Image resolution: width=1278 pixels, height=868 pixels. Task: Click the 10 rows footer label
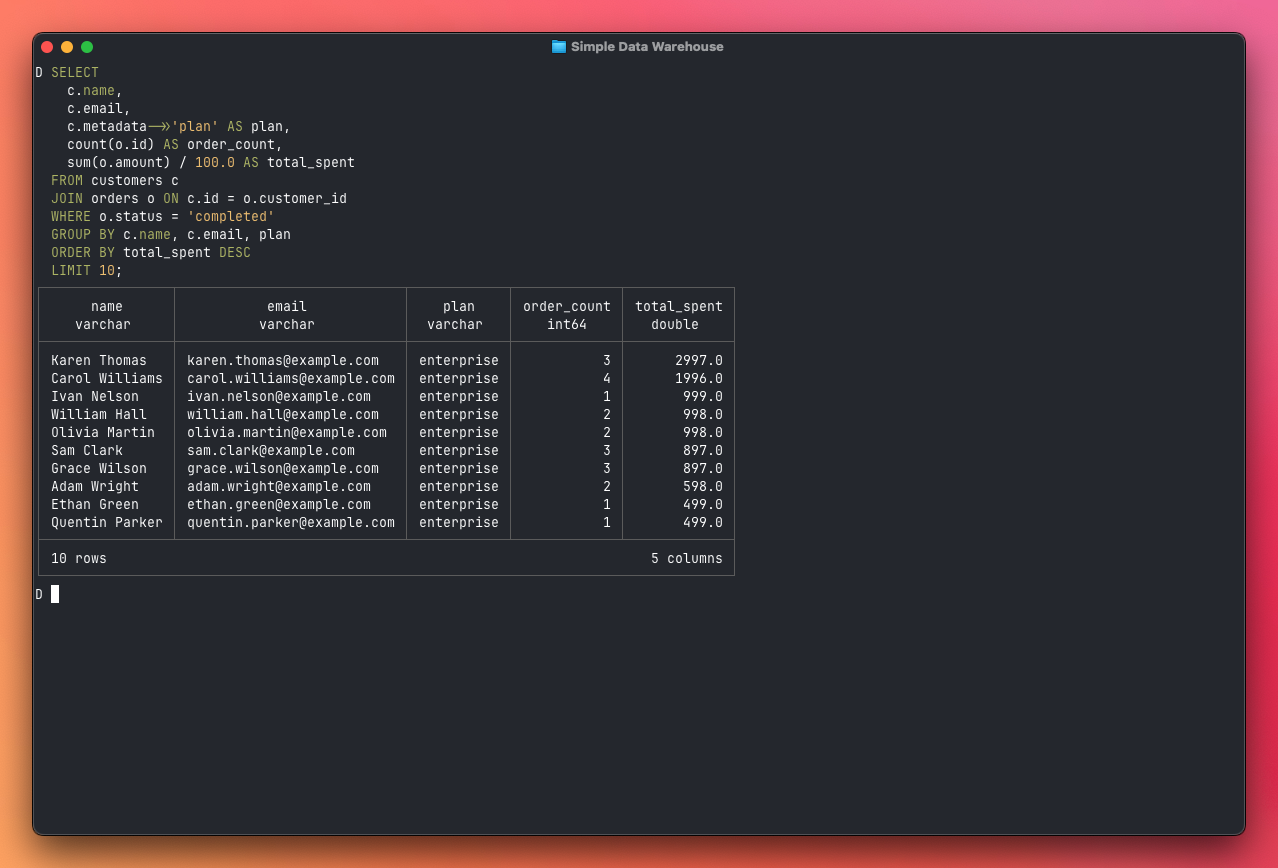(x=79, y=559)
